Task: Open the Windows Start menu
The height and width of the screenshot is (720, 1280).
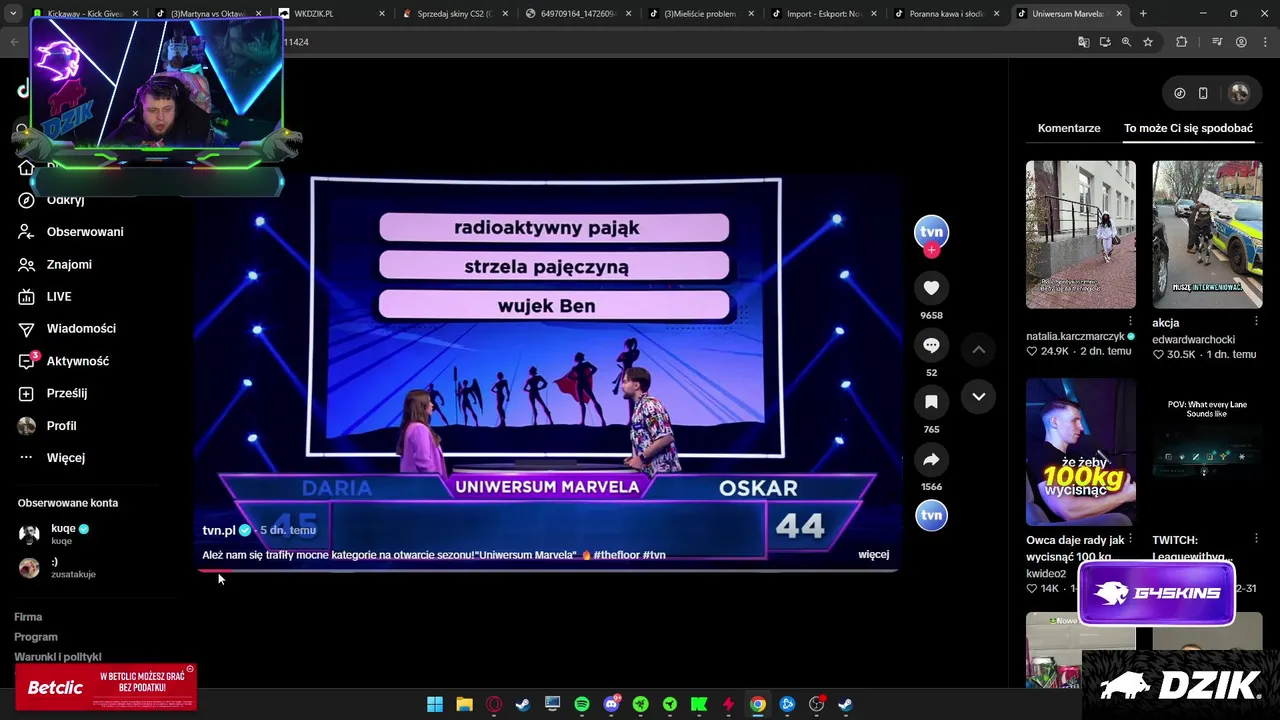Action: [x=435, y=704]
